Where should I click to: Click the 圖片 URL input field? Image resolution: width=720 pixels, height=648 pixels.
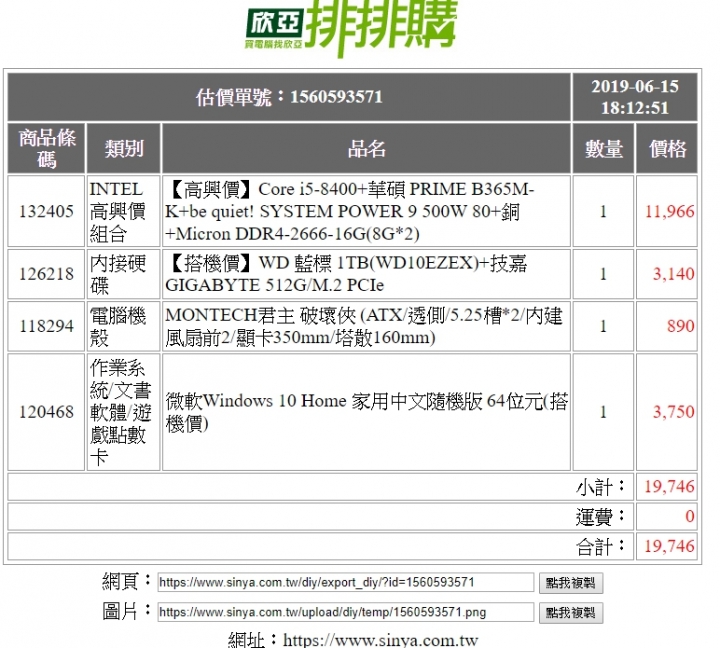click(345, 612)
